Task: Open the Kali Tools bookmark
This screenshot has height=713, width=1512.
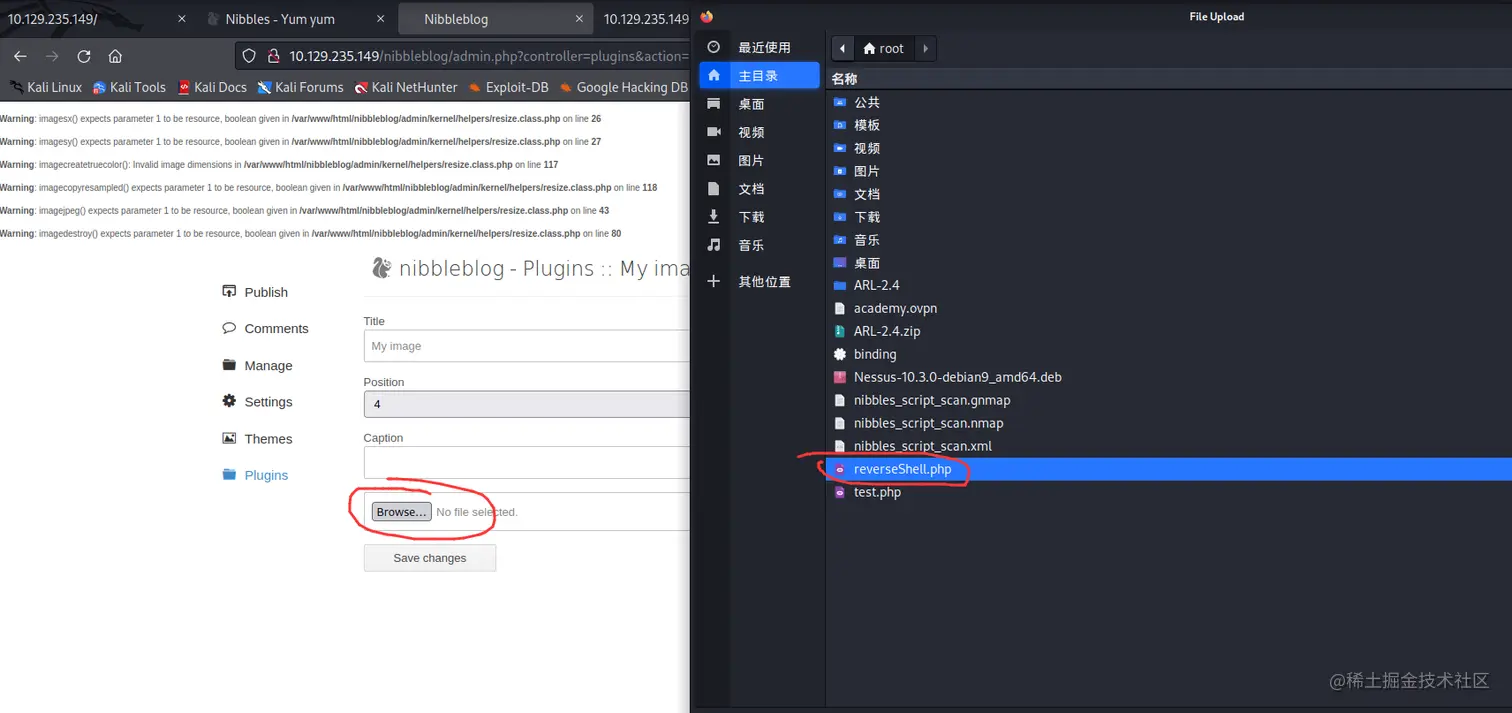Action: 129,87
